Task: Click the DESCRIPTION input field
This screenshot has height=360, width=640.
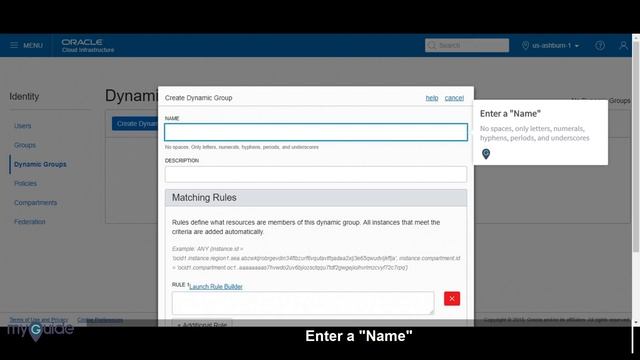Action: (x=316, y=174)
